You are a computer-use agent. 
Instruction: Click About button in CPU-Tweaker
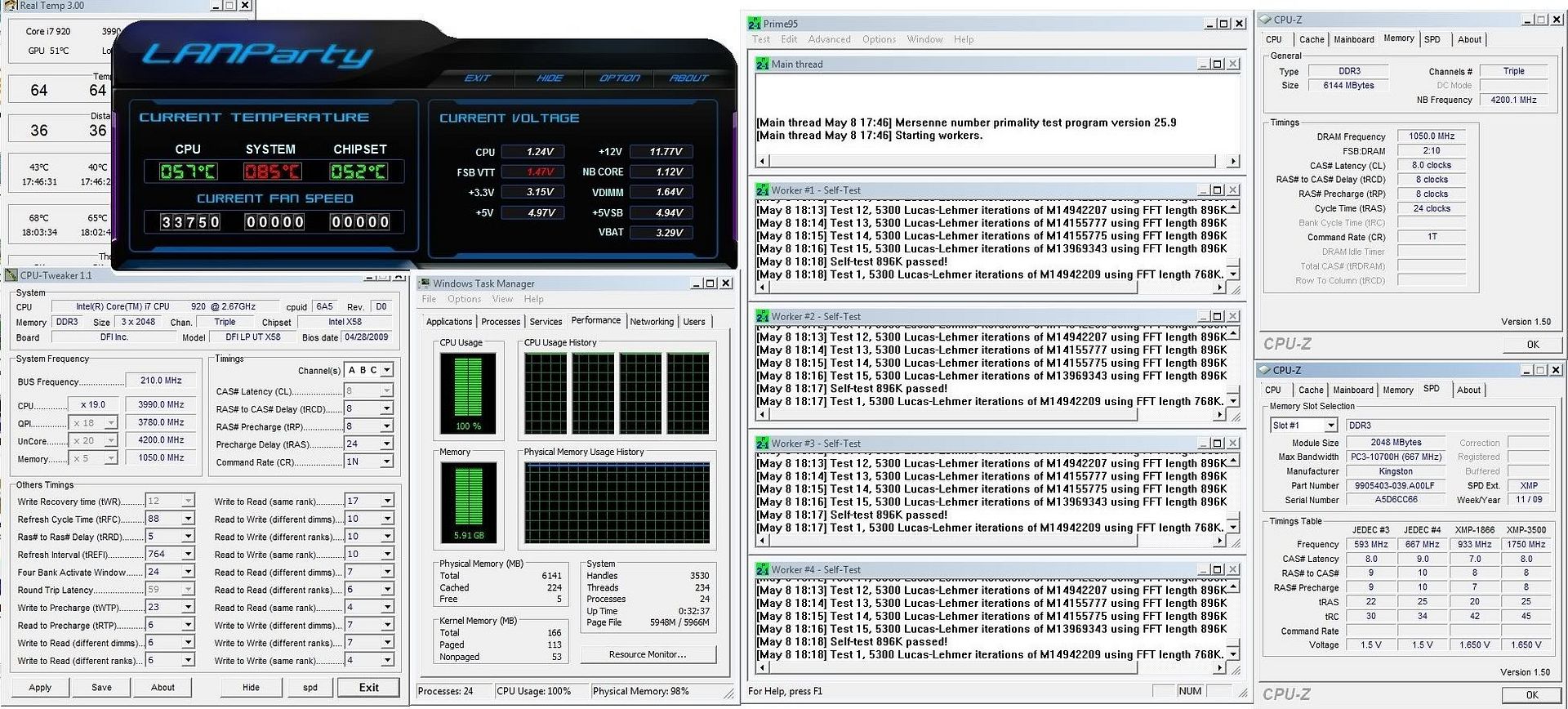click(163, 688)
